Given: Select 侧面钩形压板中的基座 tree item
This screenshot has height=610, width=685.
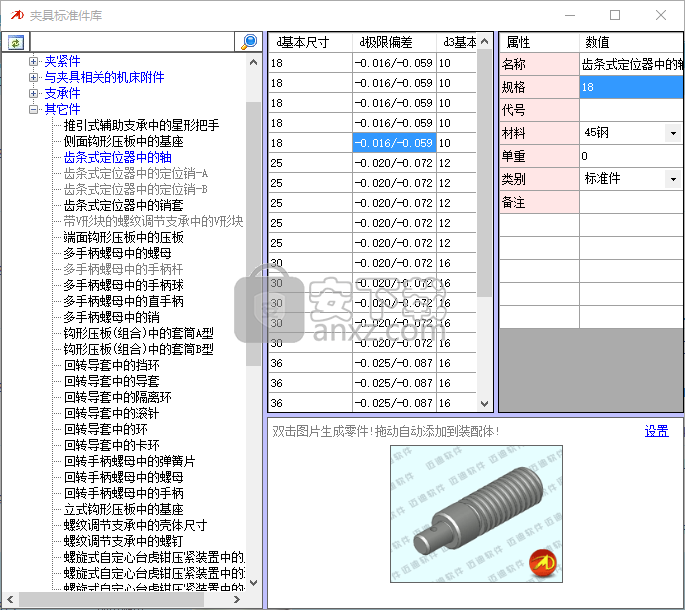Looking at the screenshot, I should 123,141.
